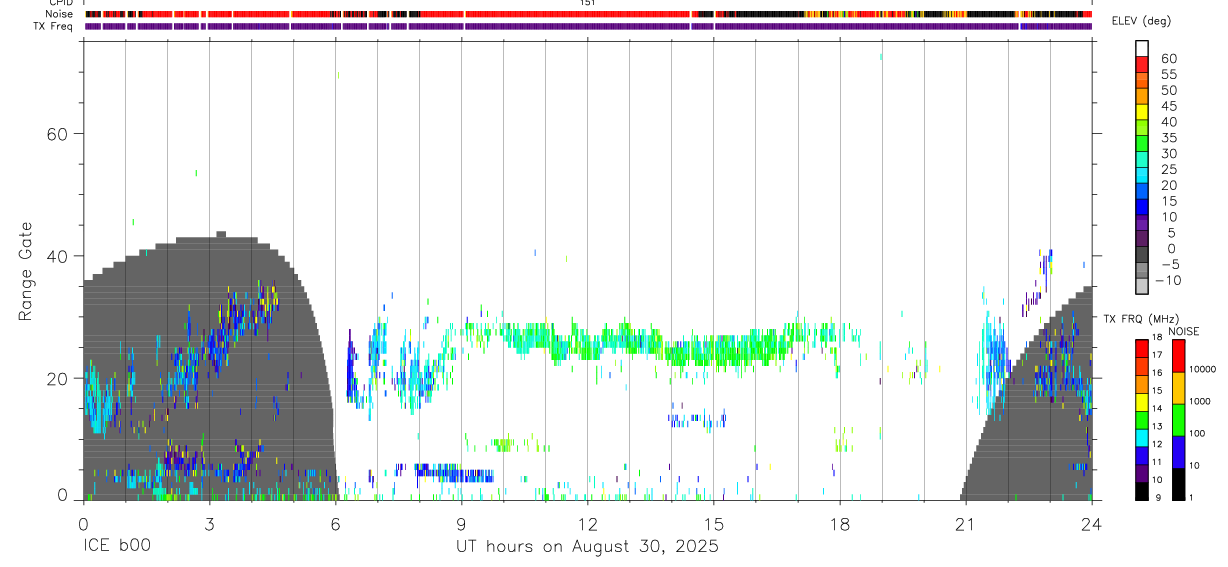Click the cyan ELEV swatch between 20 and 25

coord(1142,175)
